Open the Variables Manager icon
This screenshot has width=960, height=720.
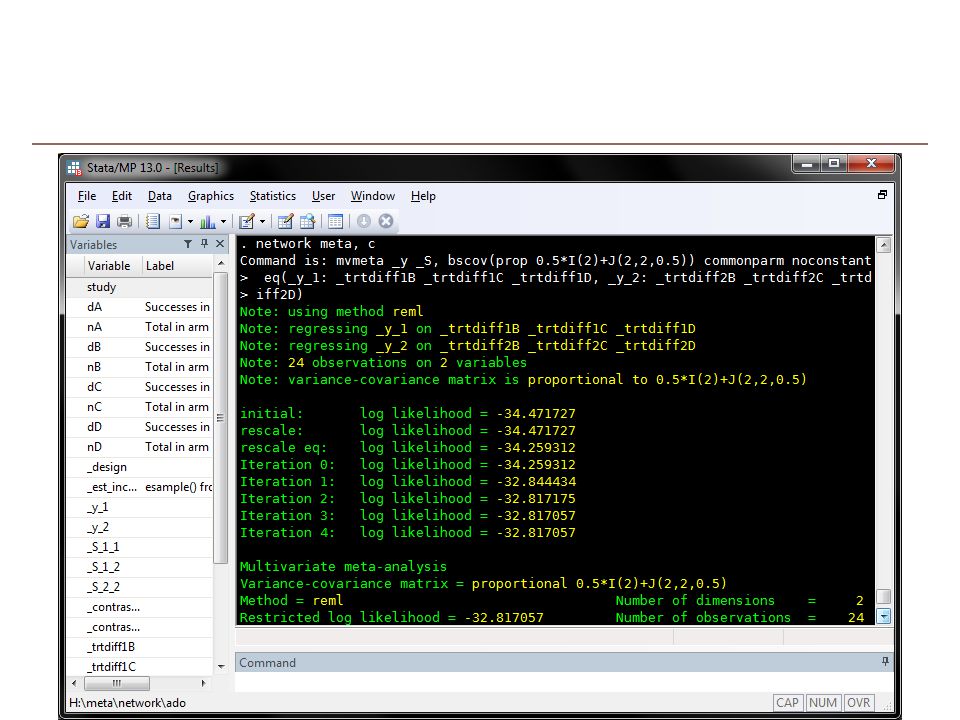point(336,222)
